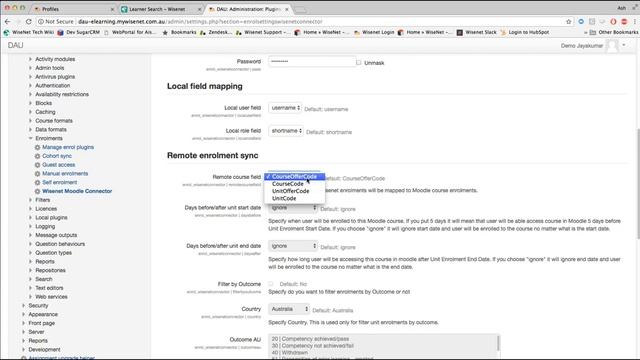Click the gear icon beside Guest access
This screenshot has width=640, height=360.
(38, 165)
